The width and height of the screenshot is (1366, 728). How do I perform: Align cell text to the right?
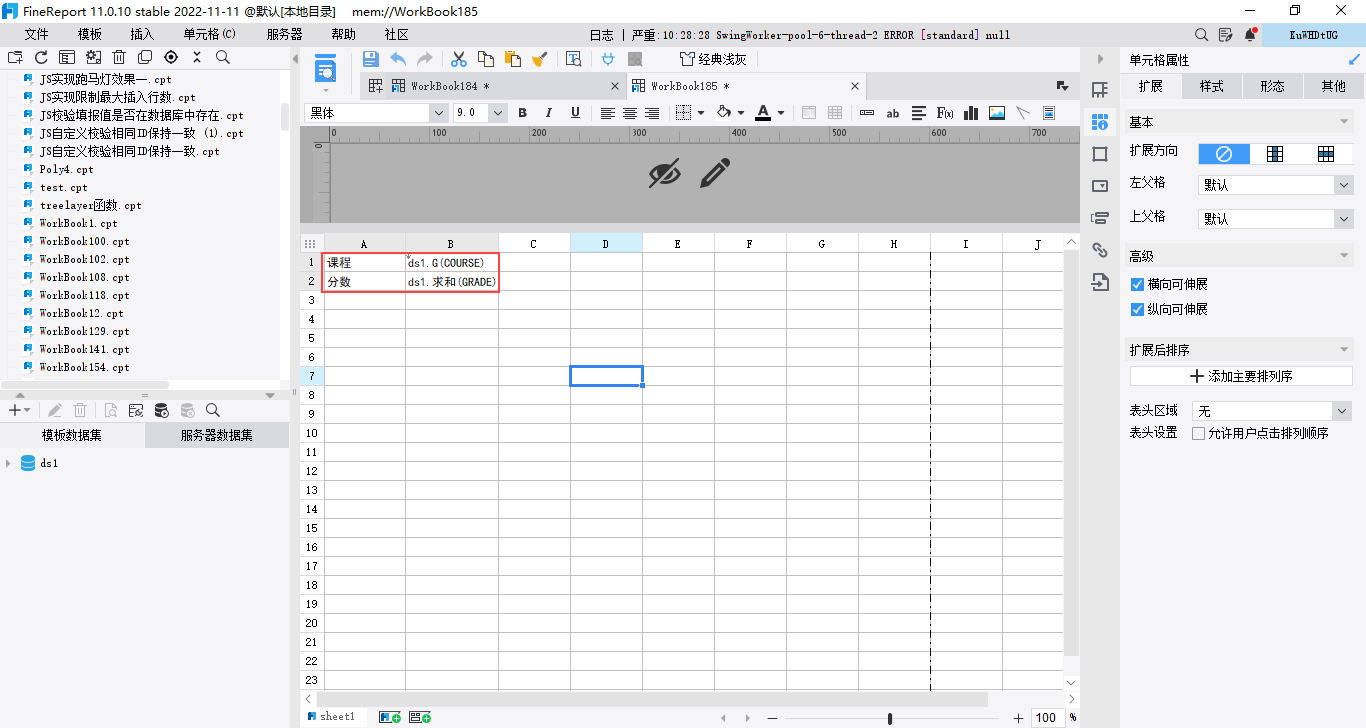(x=652, y=113)
